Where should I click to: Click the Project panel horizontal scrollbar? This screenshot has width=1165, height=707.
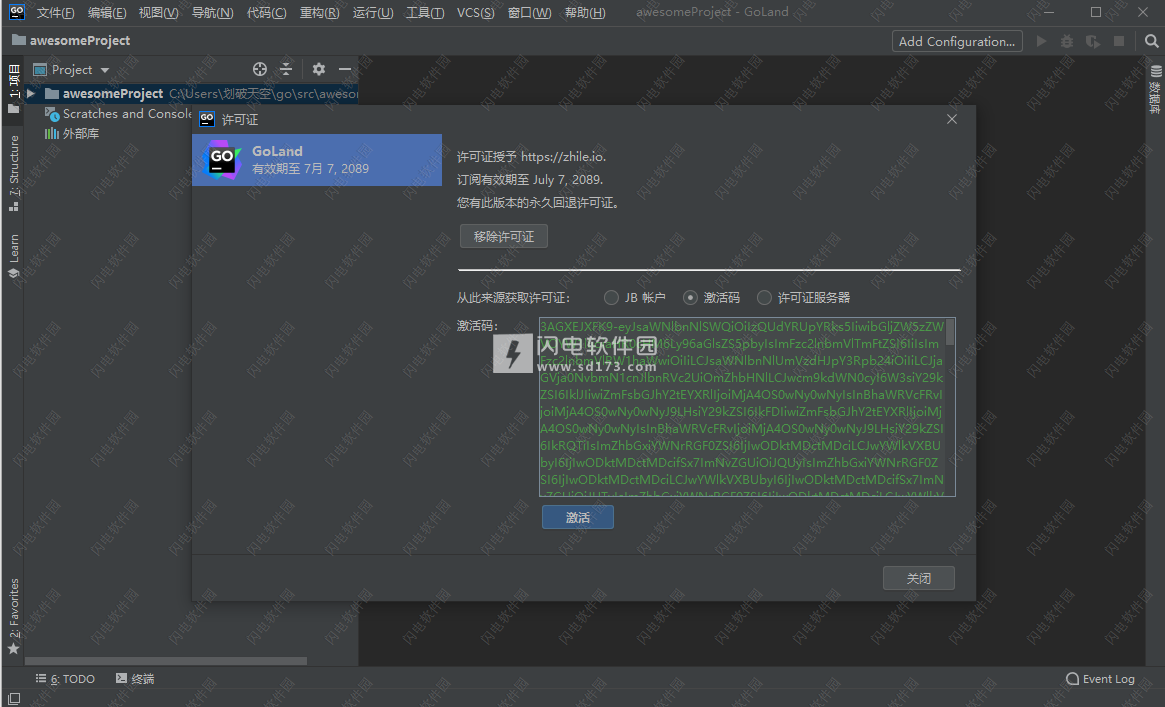[x=166, y=660]
